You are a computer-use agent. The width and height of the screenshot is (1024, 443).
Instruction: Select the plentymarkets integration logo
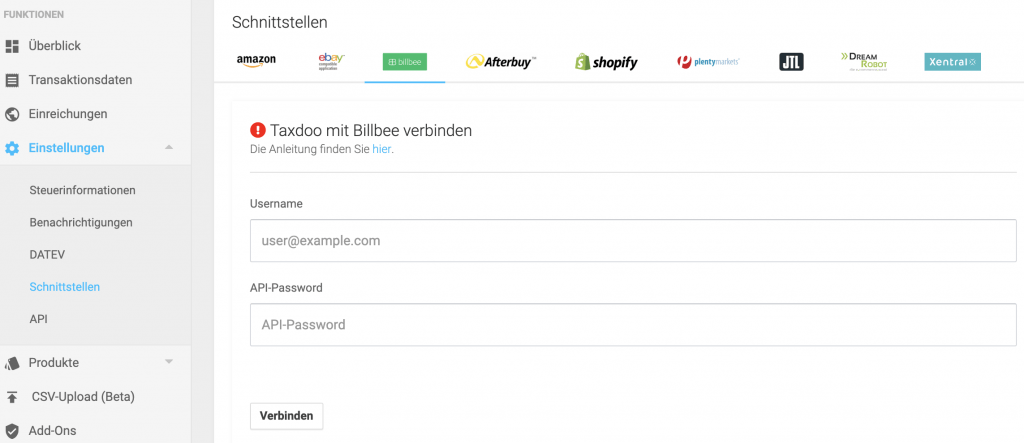[x=709, y=61]
